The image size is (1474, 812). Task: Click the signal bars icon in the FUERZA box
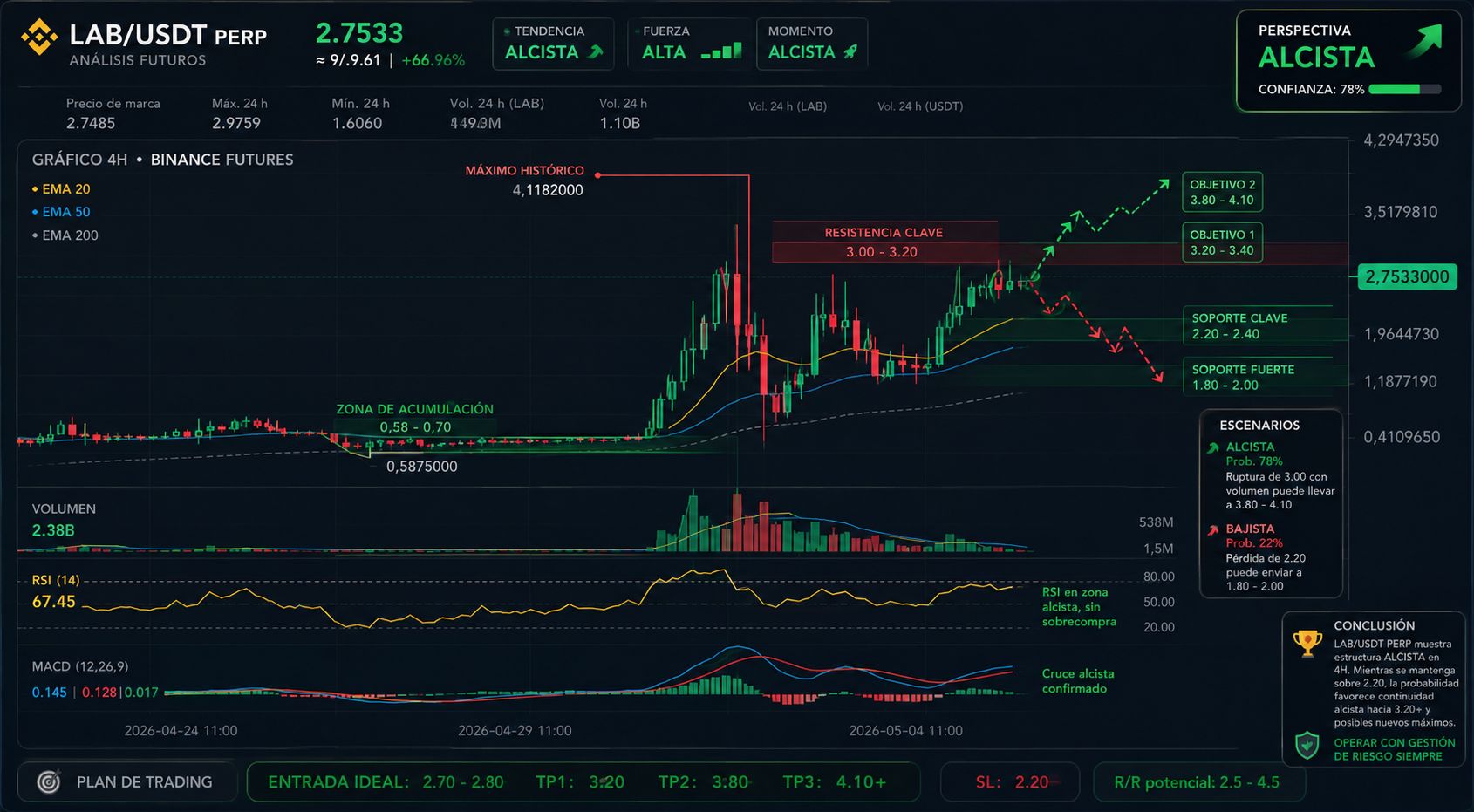(721, 51)
